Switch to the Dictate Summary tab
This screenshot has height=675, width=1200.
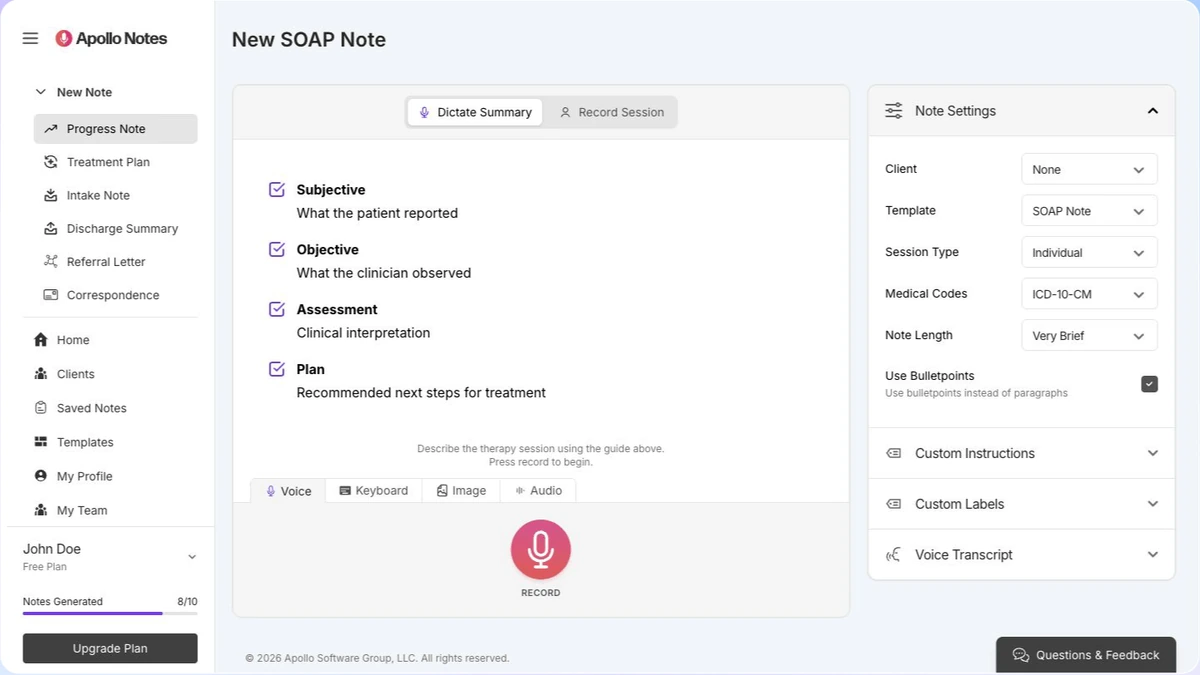point(475,112)
